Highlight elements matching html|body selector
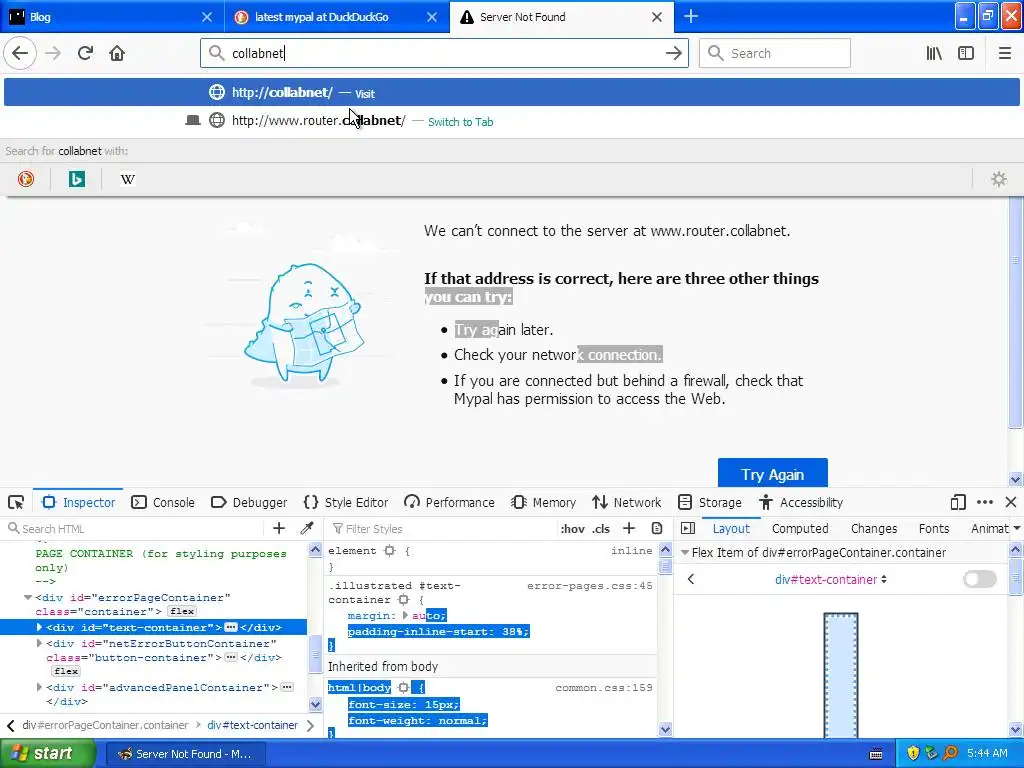 tap(404, 688)
